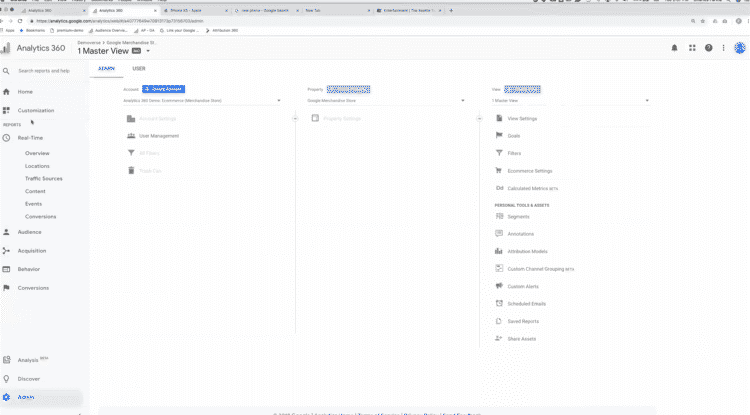This screenshot has height=415, width=750.
Task: Collapse the Real-Time section in the sidebar
Action: pos(30,138)
